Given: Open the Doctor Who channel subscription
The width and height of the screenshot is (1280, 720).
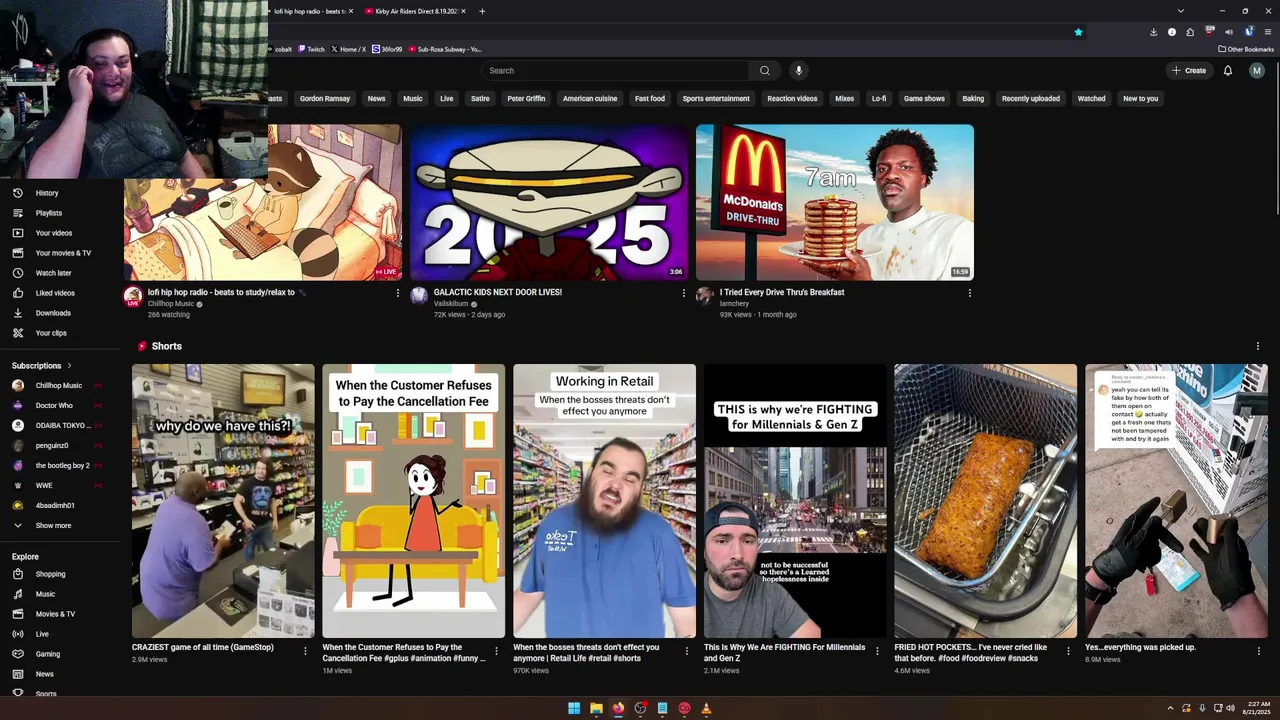Looking at the screenshot, I should click(x=52, y=405).
